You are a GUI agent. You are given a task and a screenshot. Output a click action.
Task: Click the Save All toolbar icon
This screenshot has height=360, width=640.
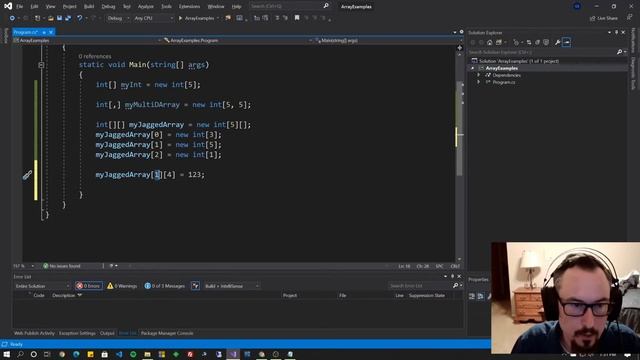coord(68,18)
